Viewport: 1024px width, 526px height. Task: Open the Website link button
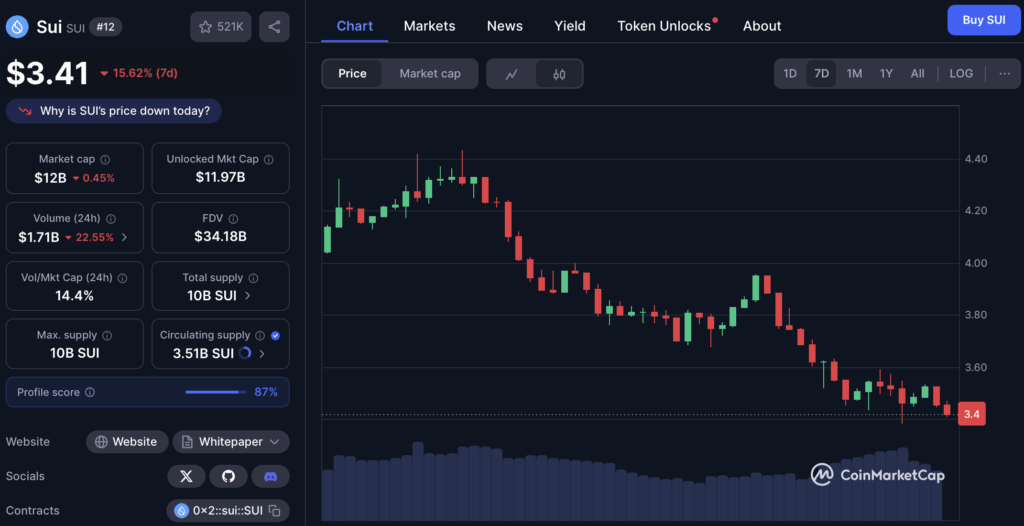tap(127, 442)
